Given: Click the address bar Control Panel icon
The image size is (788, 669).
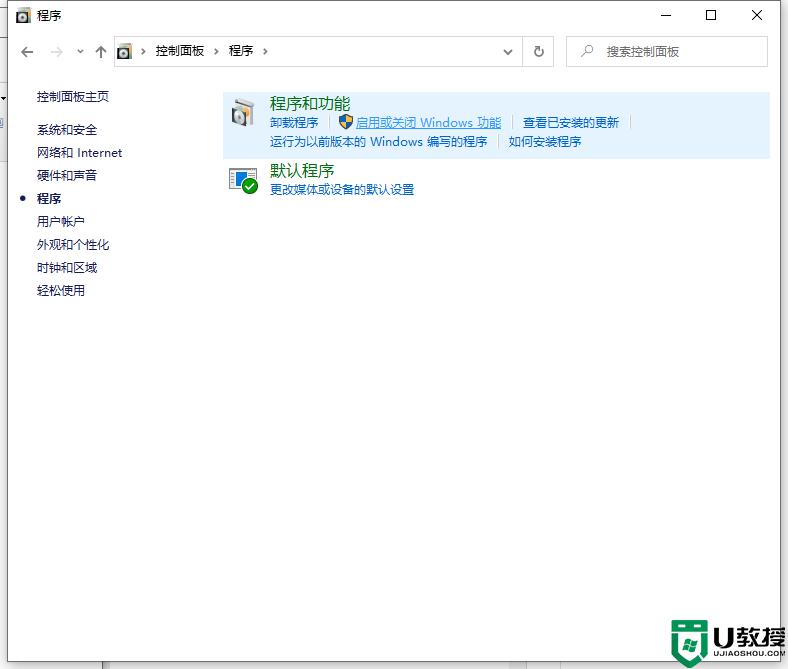Looking at the screenshot, I should coord(124,51).
